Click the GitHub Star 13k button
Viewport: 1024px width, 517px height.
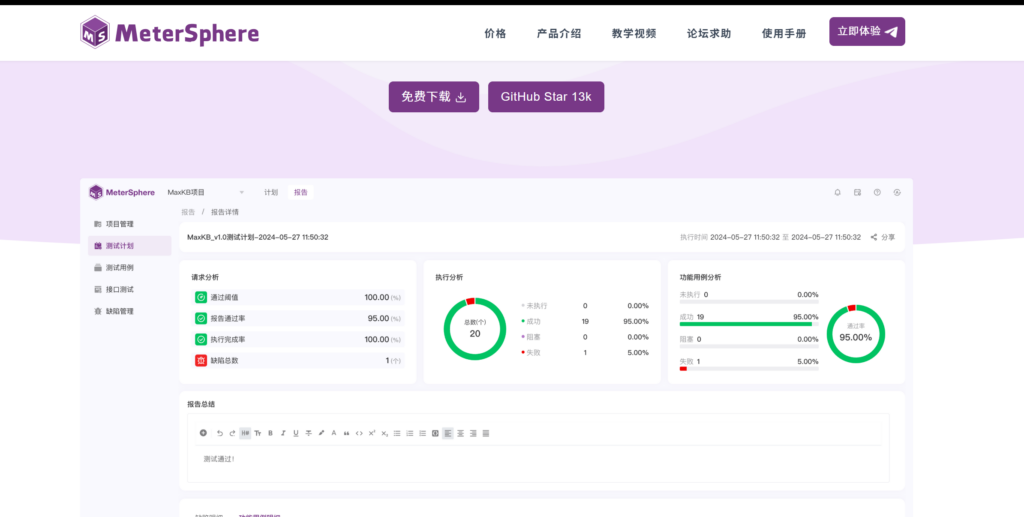click(546, 97)
